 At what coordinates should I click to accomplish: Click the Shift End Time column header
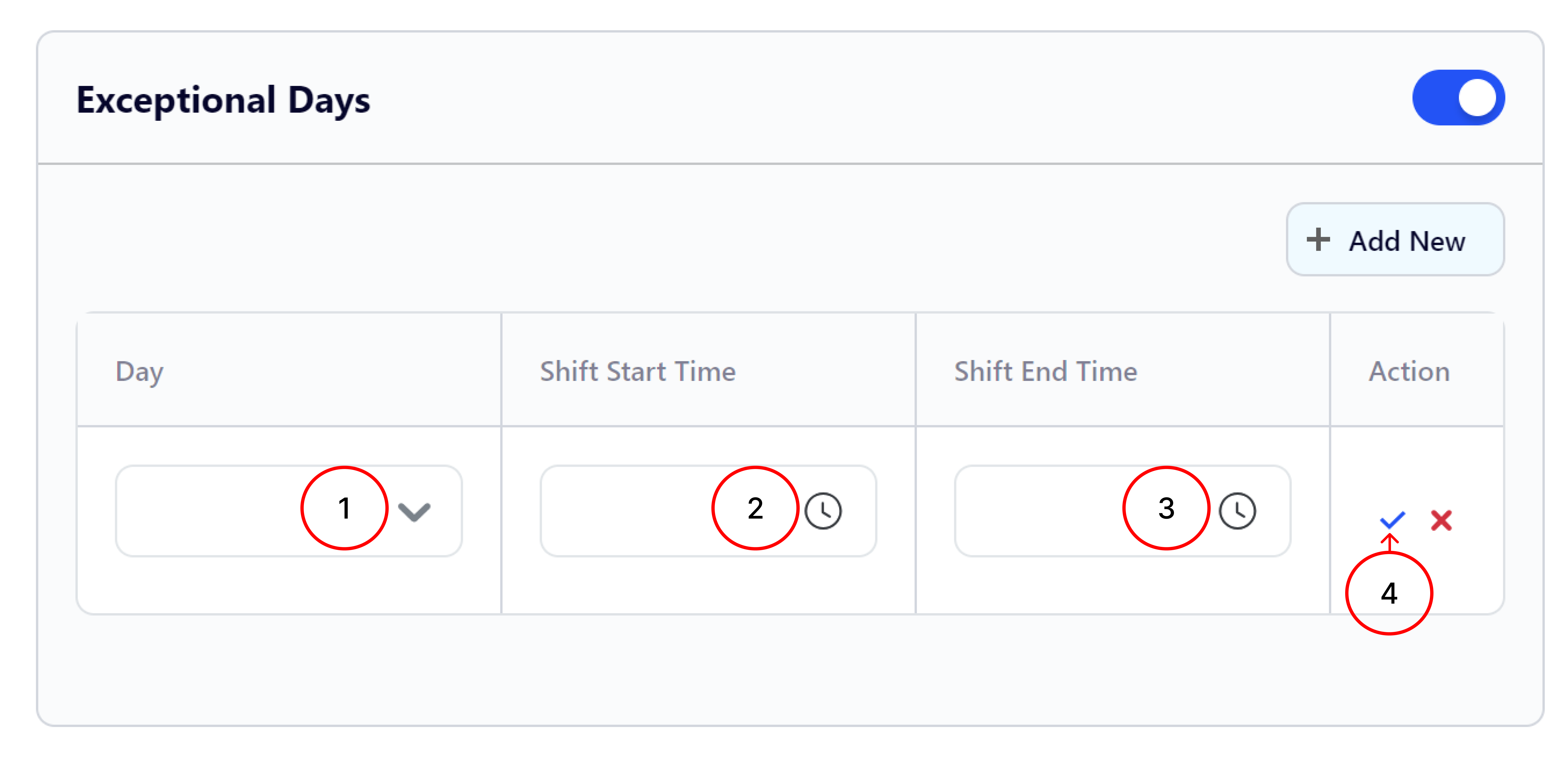click(x=1046, y=371)
